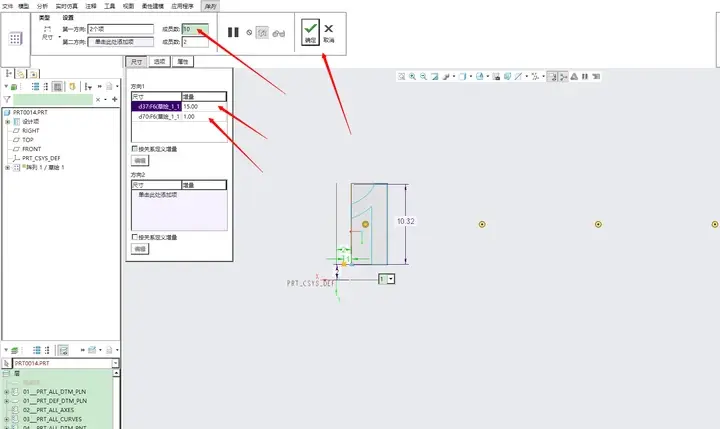This screenshot has height=429, width=720.
Task: Click the 编辑 button under 方向2
Action: coord(140,248)
